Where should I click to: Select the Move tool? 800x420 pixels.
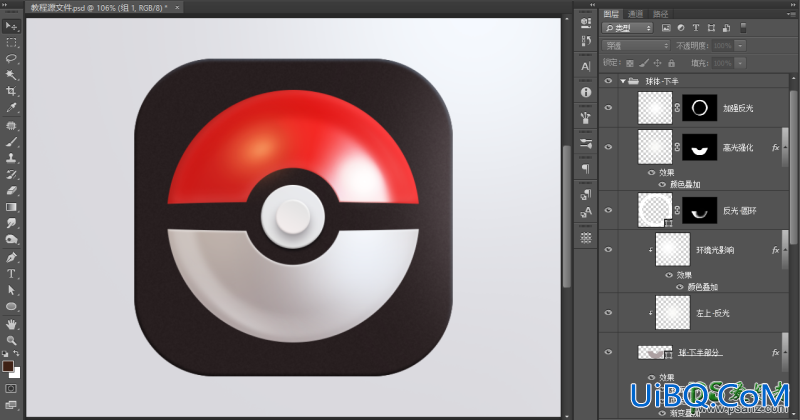pos(11,26)
